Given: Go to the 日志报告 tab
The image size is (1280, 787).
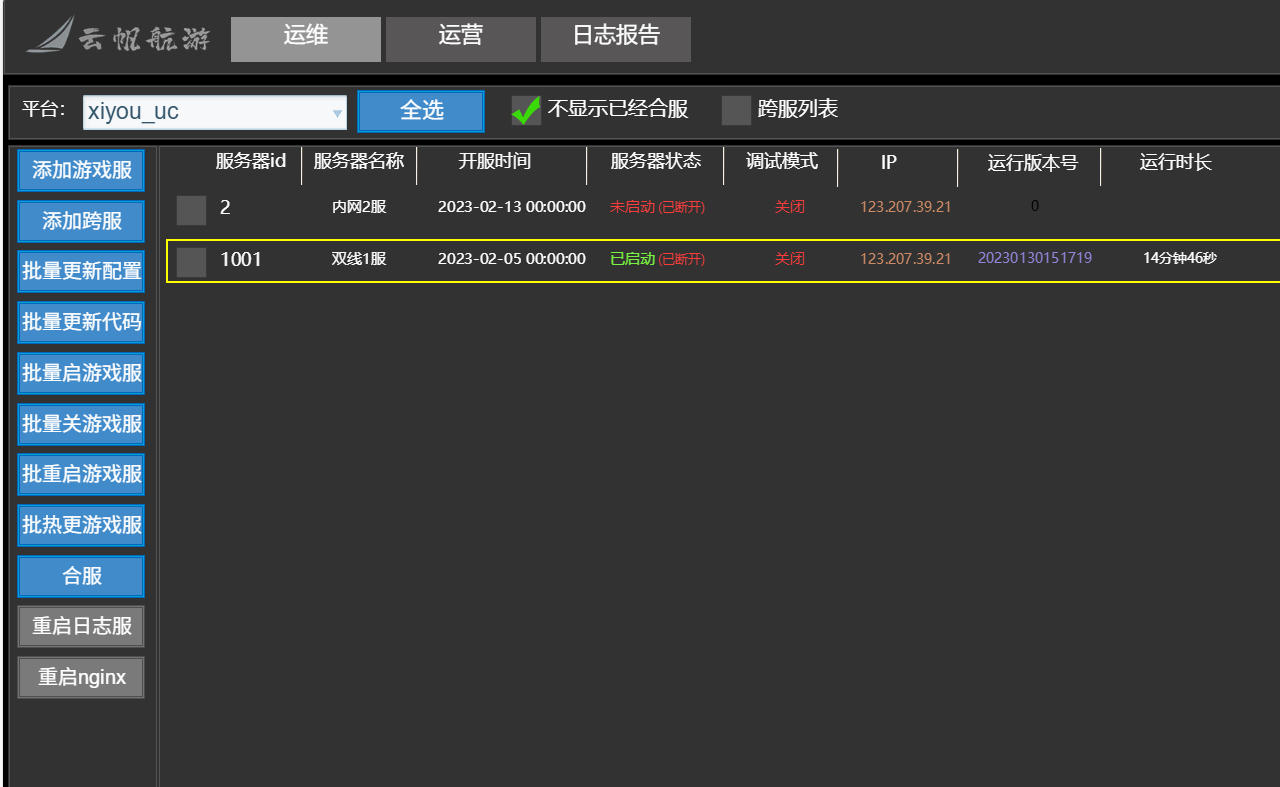Looking at the screenshot, I should pos(615,38).
